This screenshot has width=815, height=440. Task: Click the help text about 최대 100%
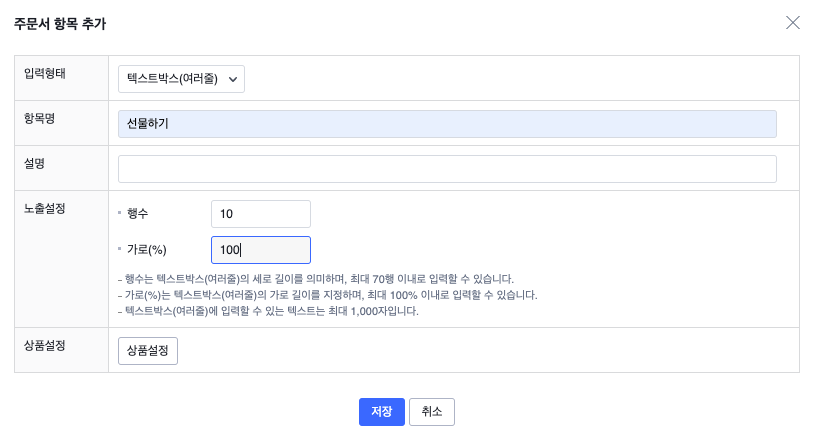[328, 295]
